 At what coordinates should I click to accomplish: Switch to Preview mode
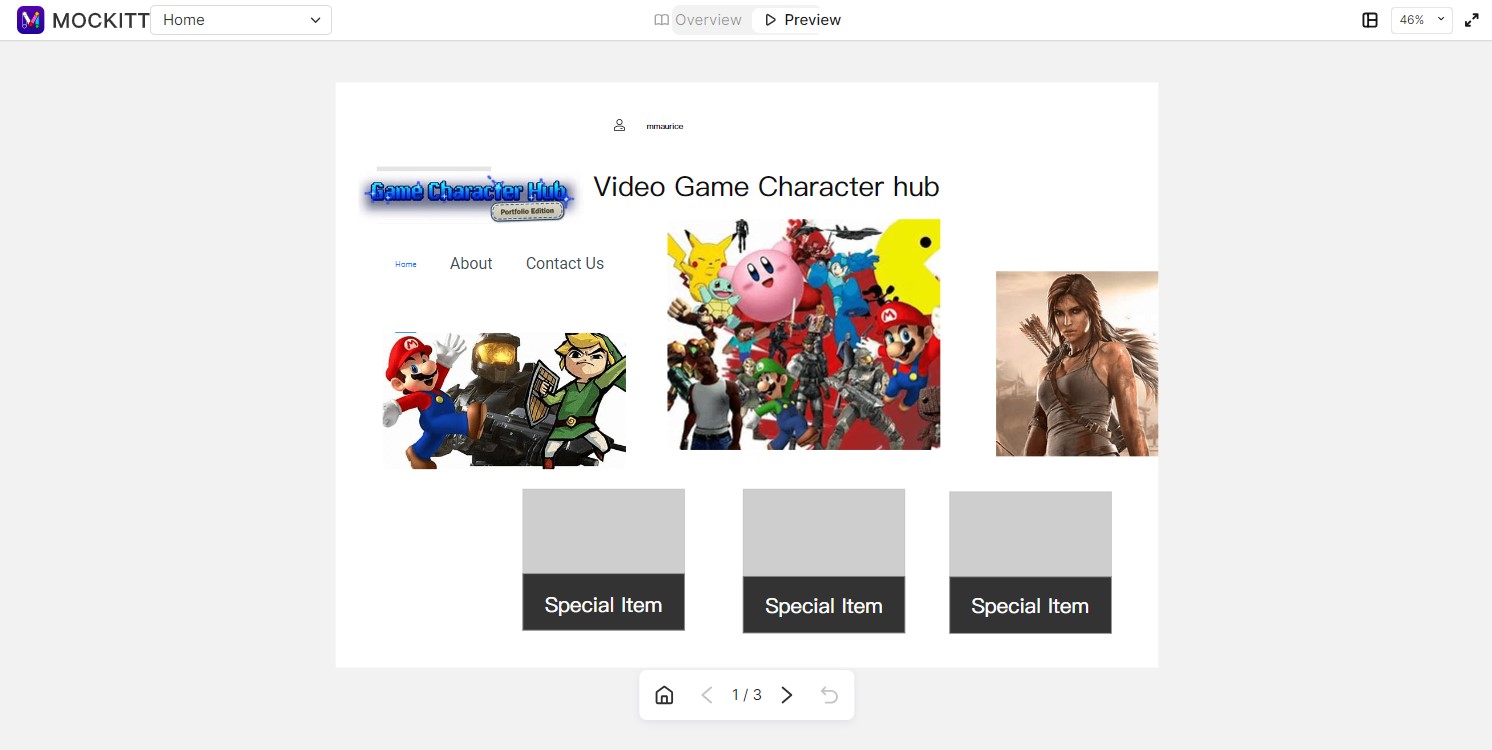coord(802,20)
